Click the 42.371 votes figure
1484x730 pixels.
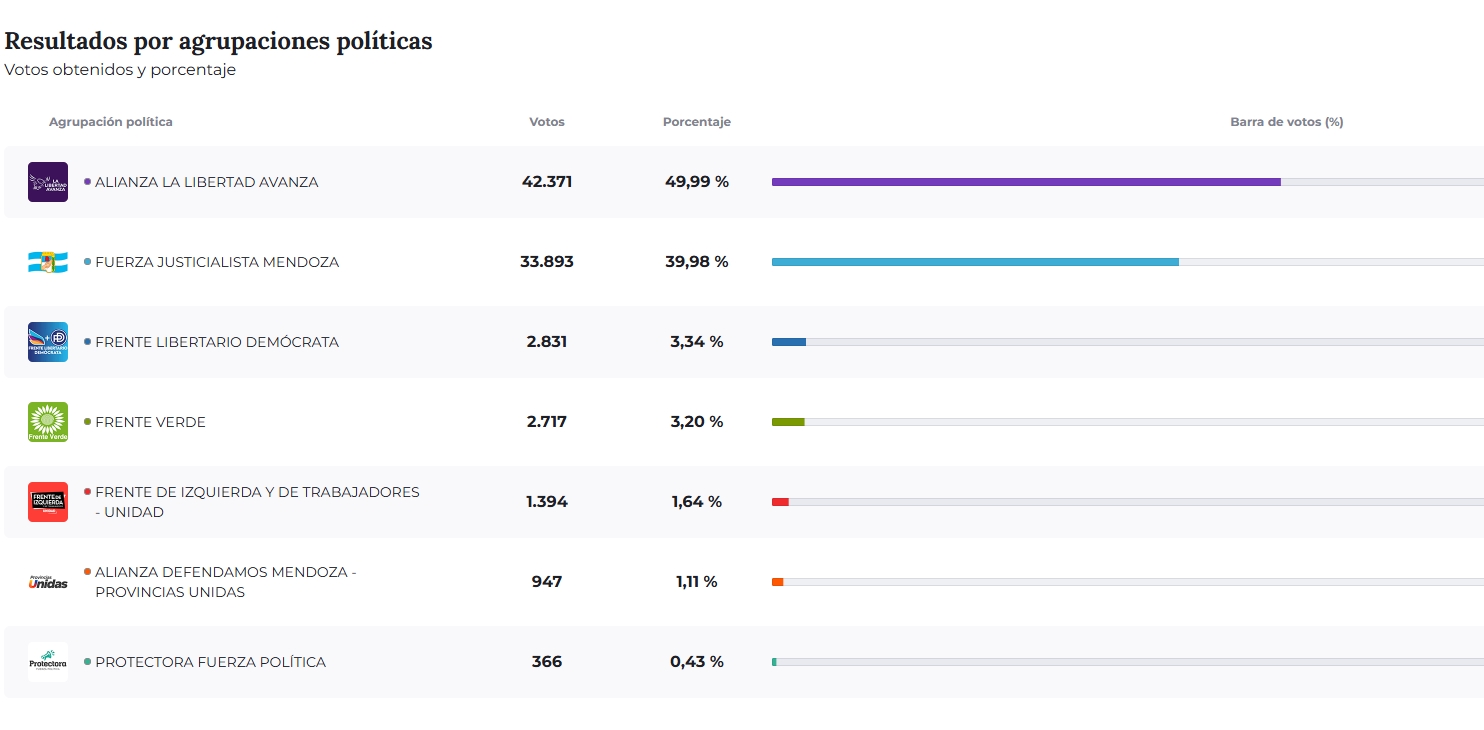pos(547,182)
